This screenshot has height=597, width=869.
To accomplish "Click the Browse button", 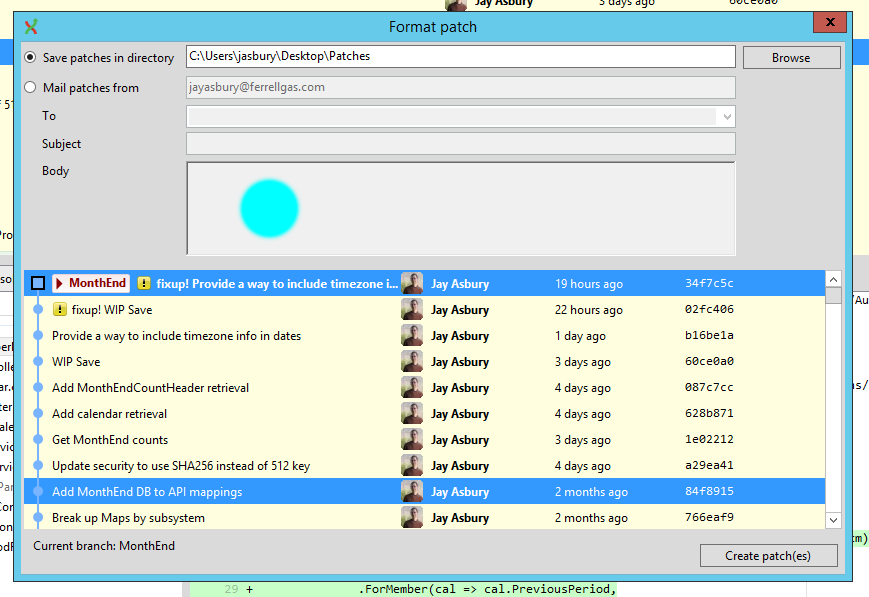I will coord(790,57).
